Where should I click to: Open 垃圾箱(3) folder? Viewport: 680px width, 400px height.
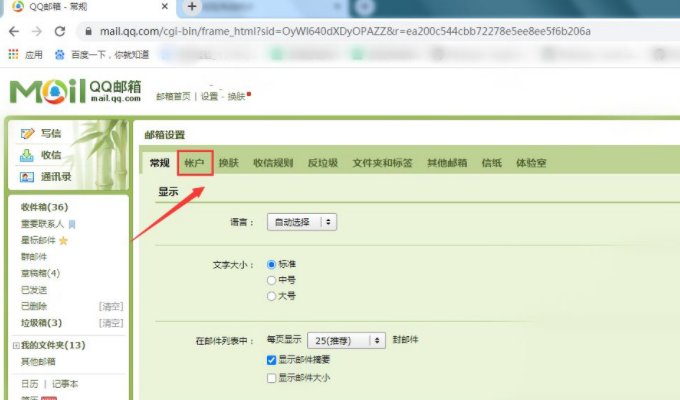[41, 323]
